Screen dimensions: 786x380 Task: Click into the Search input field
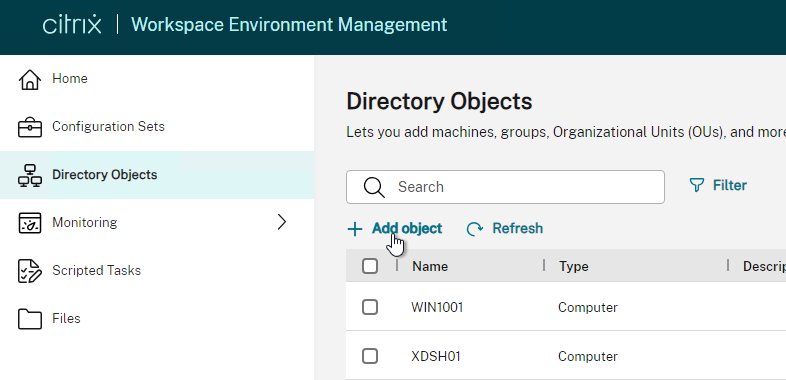tap(505, 187)
